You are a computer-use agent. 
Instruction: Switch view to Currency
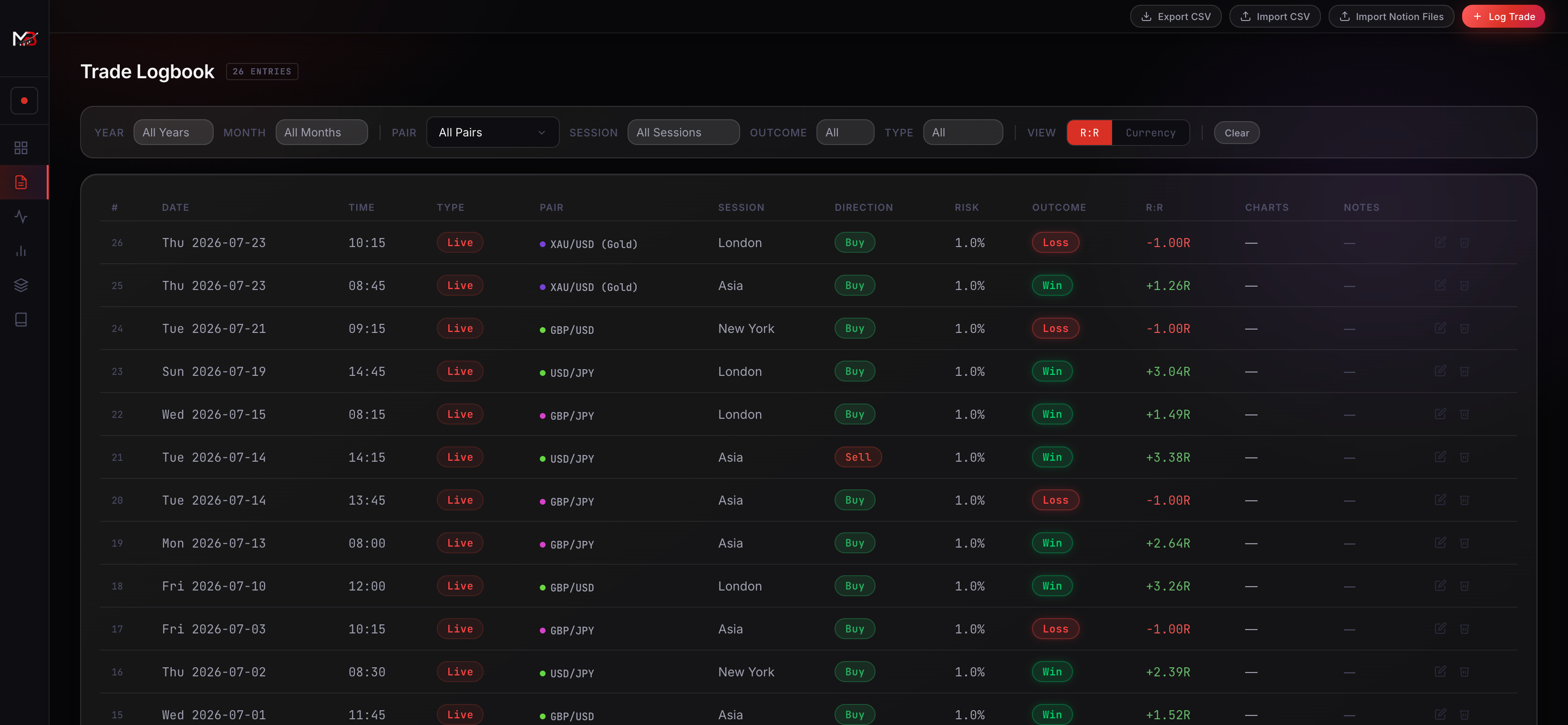pyautogui.click(x=1150, y=133)
